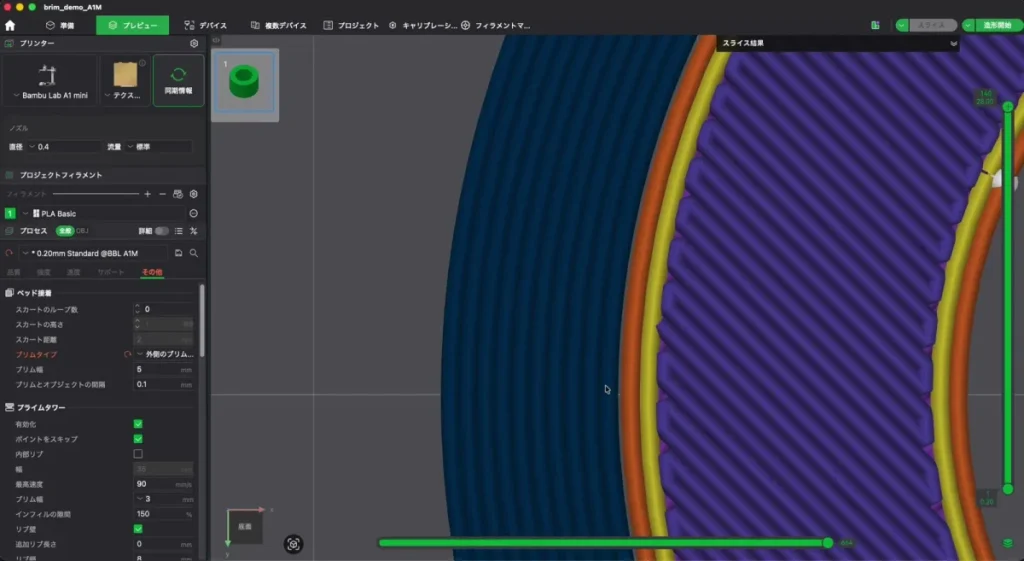Click the 同期情報 sync button
Viewport: 1024px width, 561px height.
click(x=178, y=80)
